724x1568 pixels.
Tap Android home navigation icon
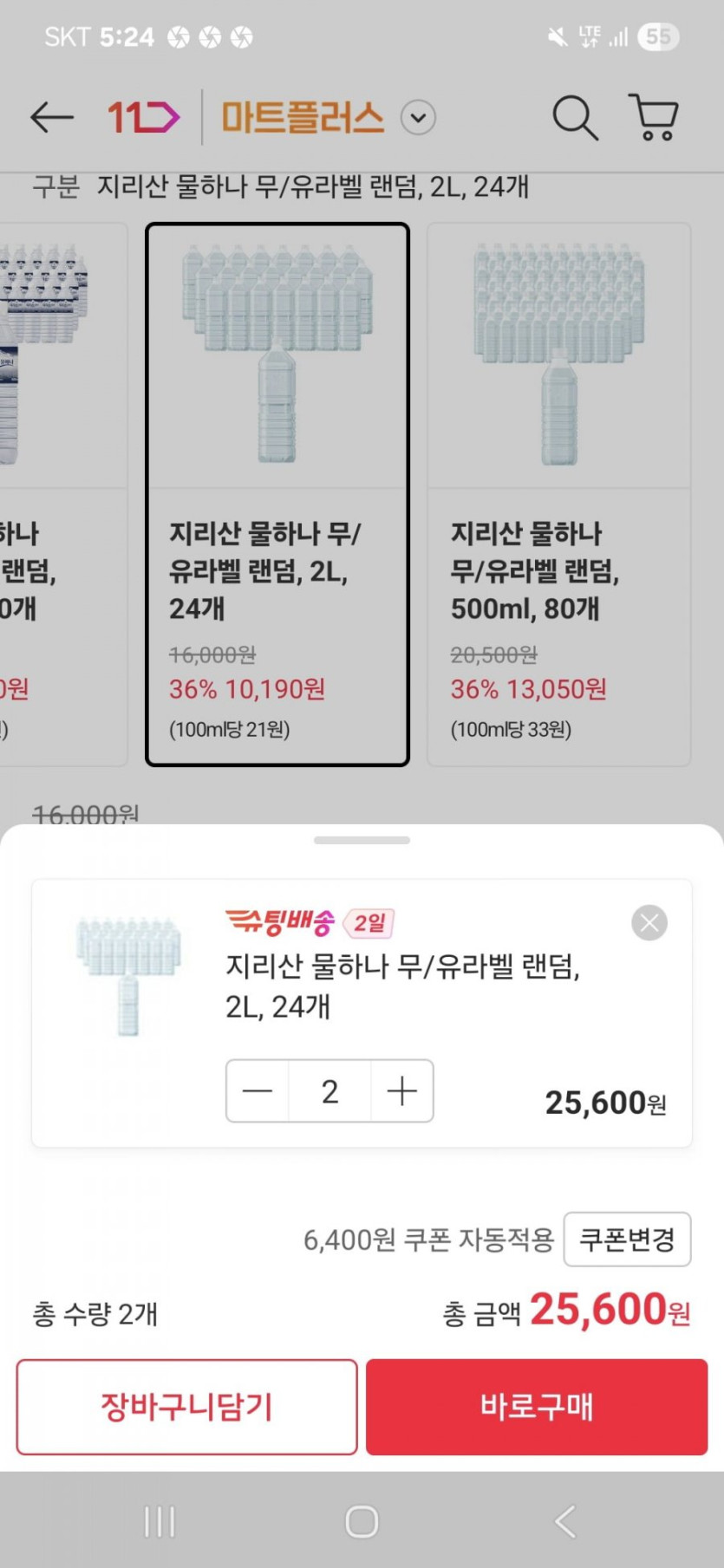[x=362, y=1521]
